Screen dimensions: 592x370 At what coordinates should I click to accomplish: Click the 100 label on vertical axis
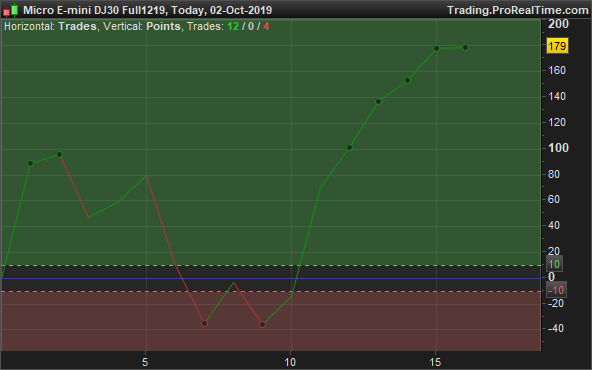pos(558,148)
